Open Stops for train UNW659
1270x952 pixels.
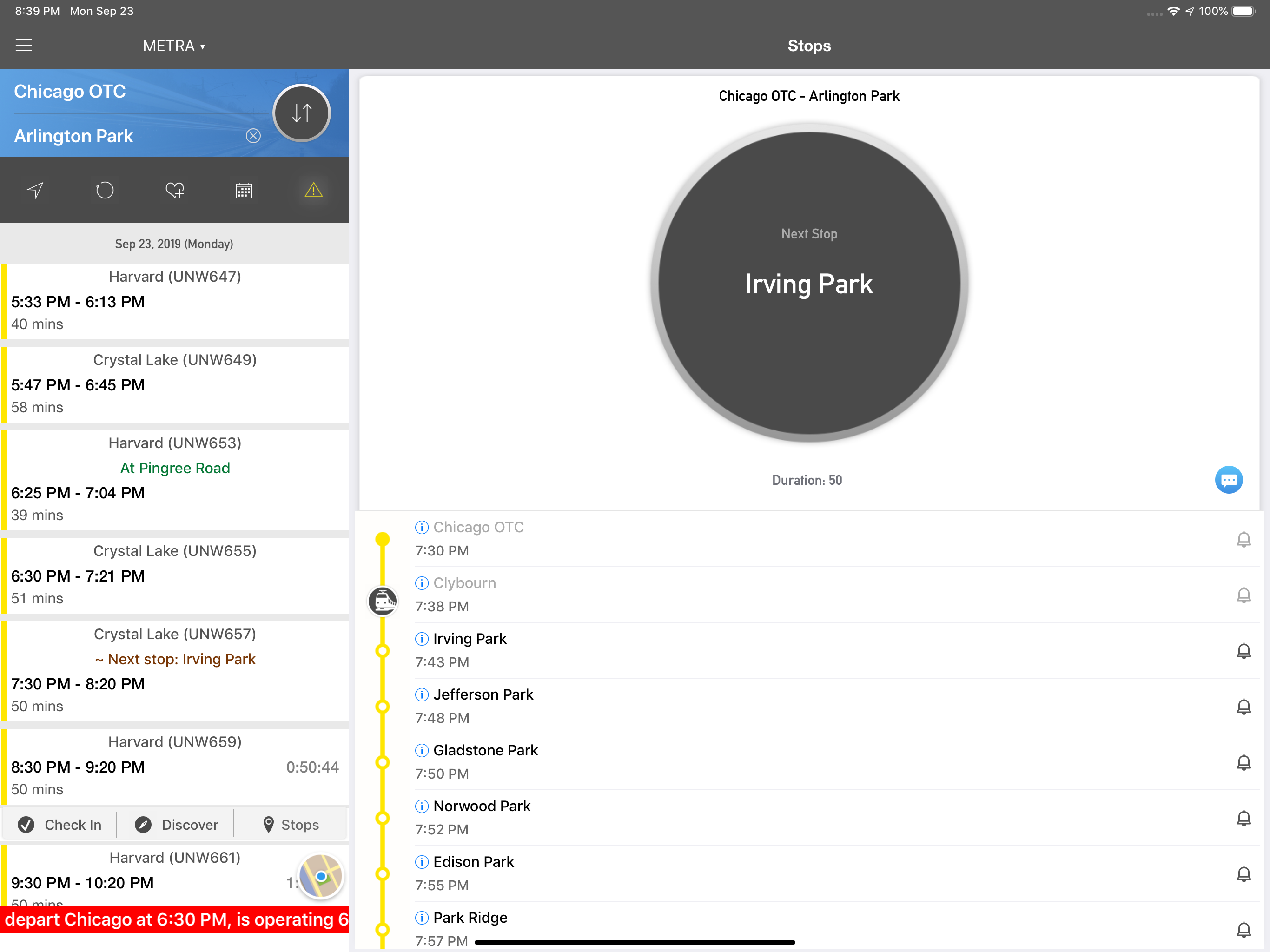291,825
